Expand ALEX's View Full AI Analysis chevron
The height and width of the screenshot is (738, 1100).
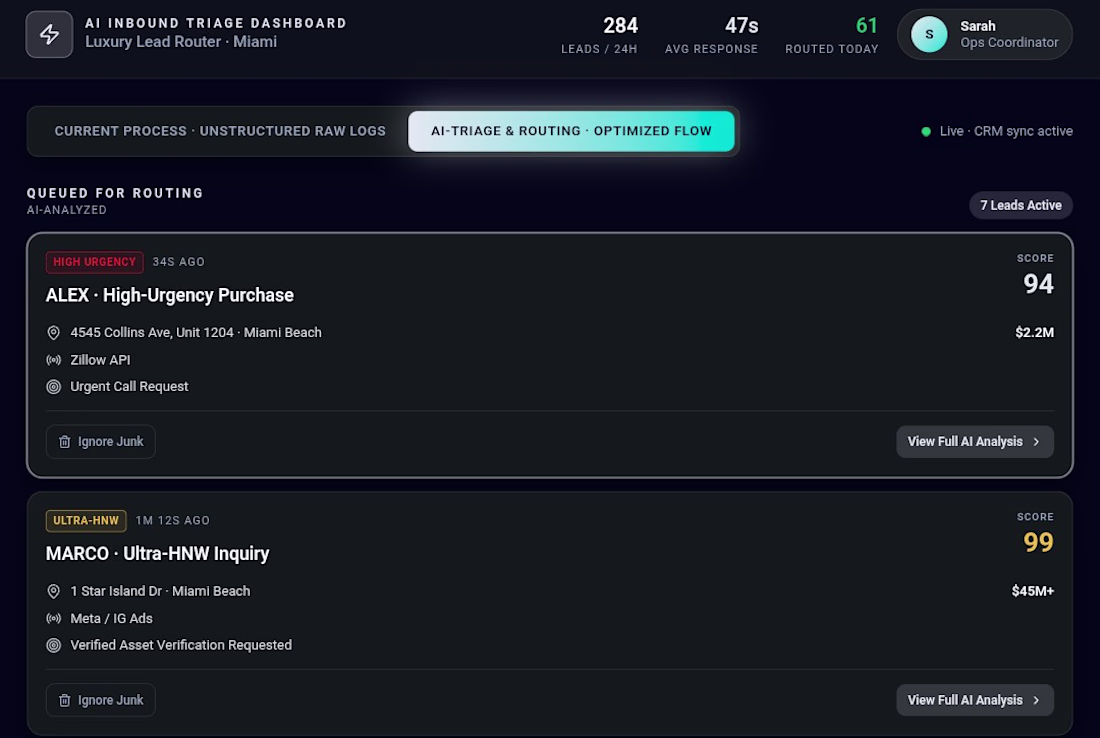pos(1036,442)
